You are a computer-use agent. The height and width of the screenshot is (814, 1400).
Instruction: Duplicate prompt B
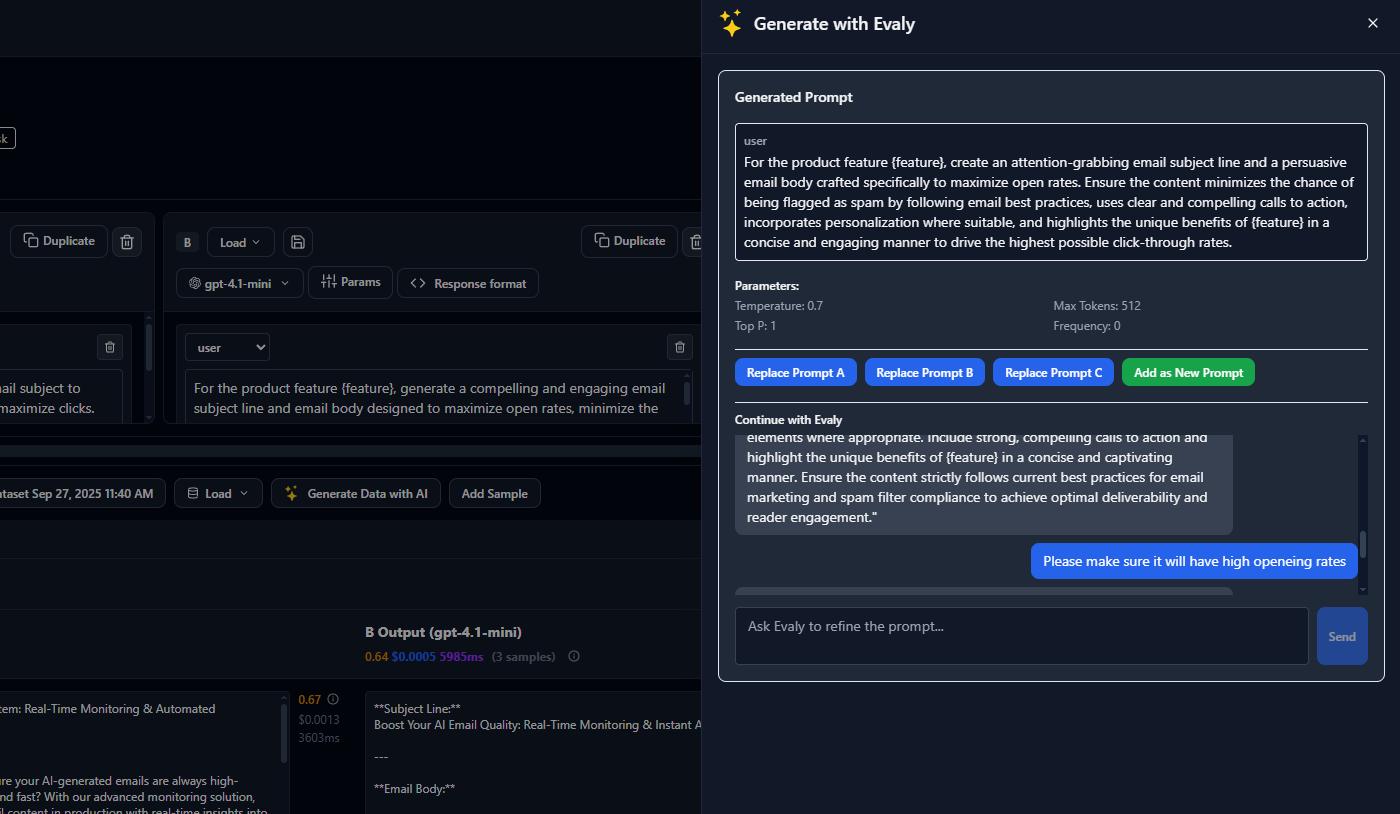(629, 241)
